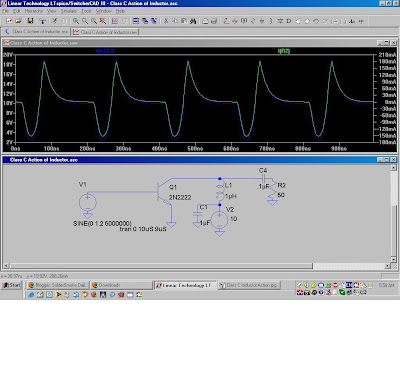The height and width of the screenshot is (375, 400).
Task: Switch to Blogger taskbar window
Action: pyautogui.click(x=58, y=285)
